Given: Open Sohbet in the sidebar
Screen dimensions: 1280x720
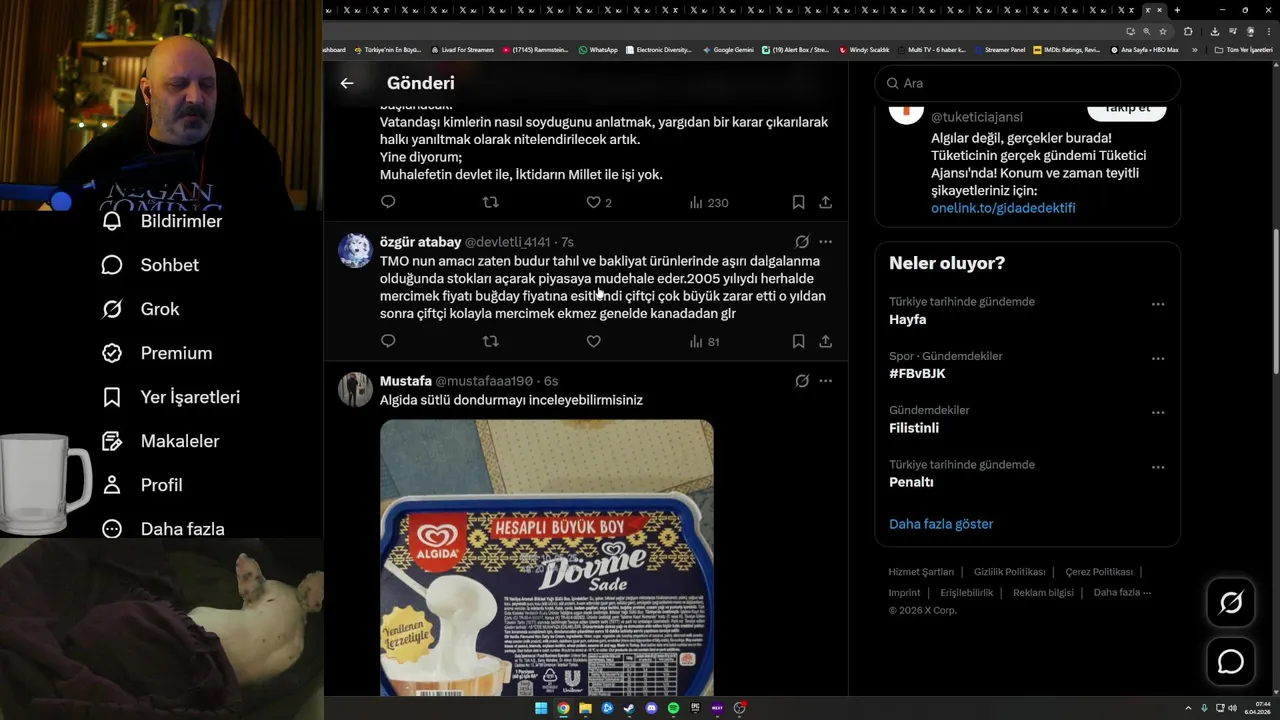Looking at the screenshot, I should click(x=150, y=265).
